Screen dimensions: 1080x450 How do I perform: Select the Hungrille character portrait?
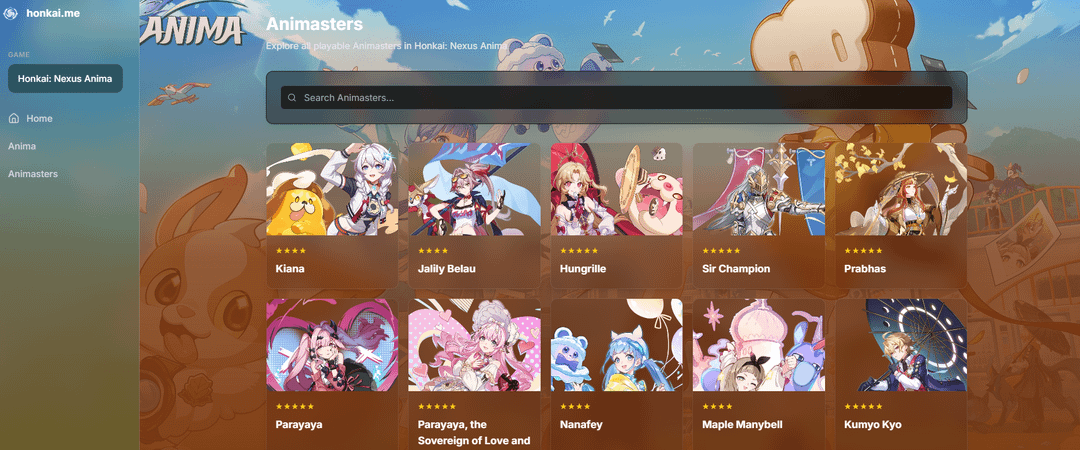pos(616,190)
